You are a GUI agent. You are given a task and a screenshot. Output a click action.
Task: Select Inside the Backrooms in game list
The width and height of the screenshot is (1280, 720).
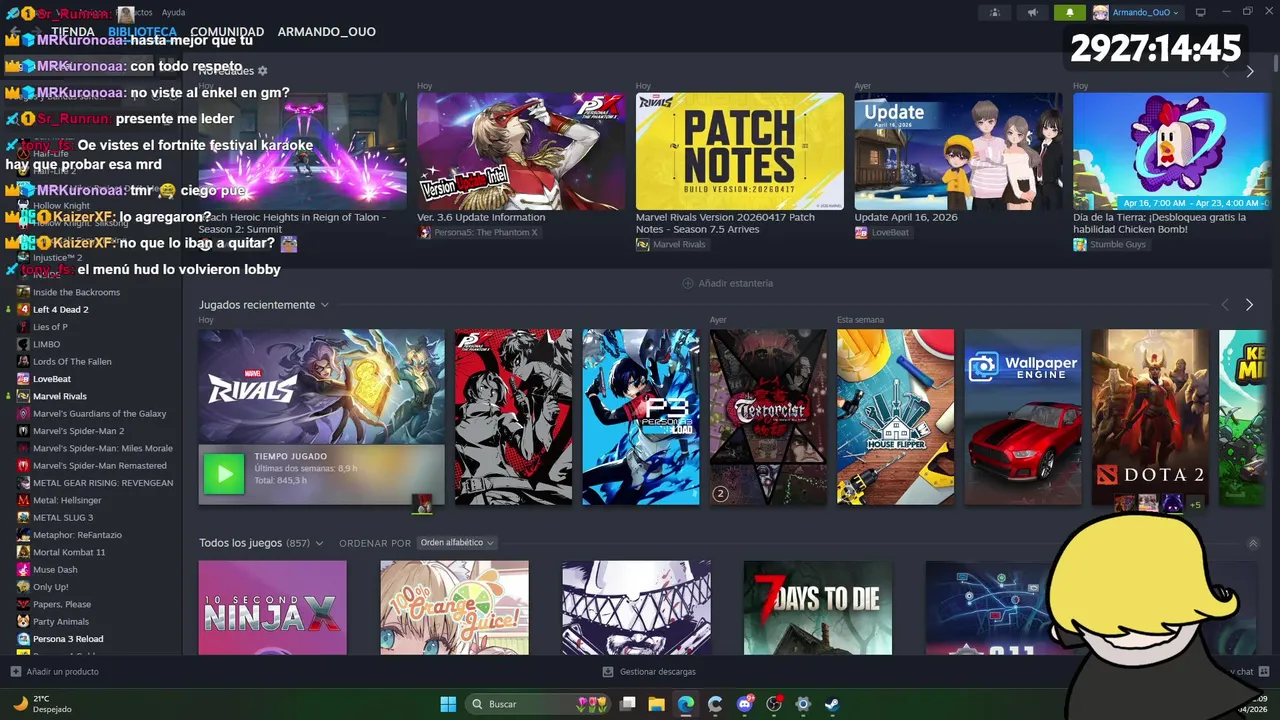(76, 292)
